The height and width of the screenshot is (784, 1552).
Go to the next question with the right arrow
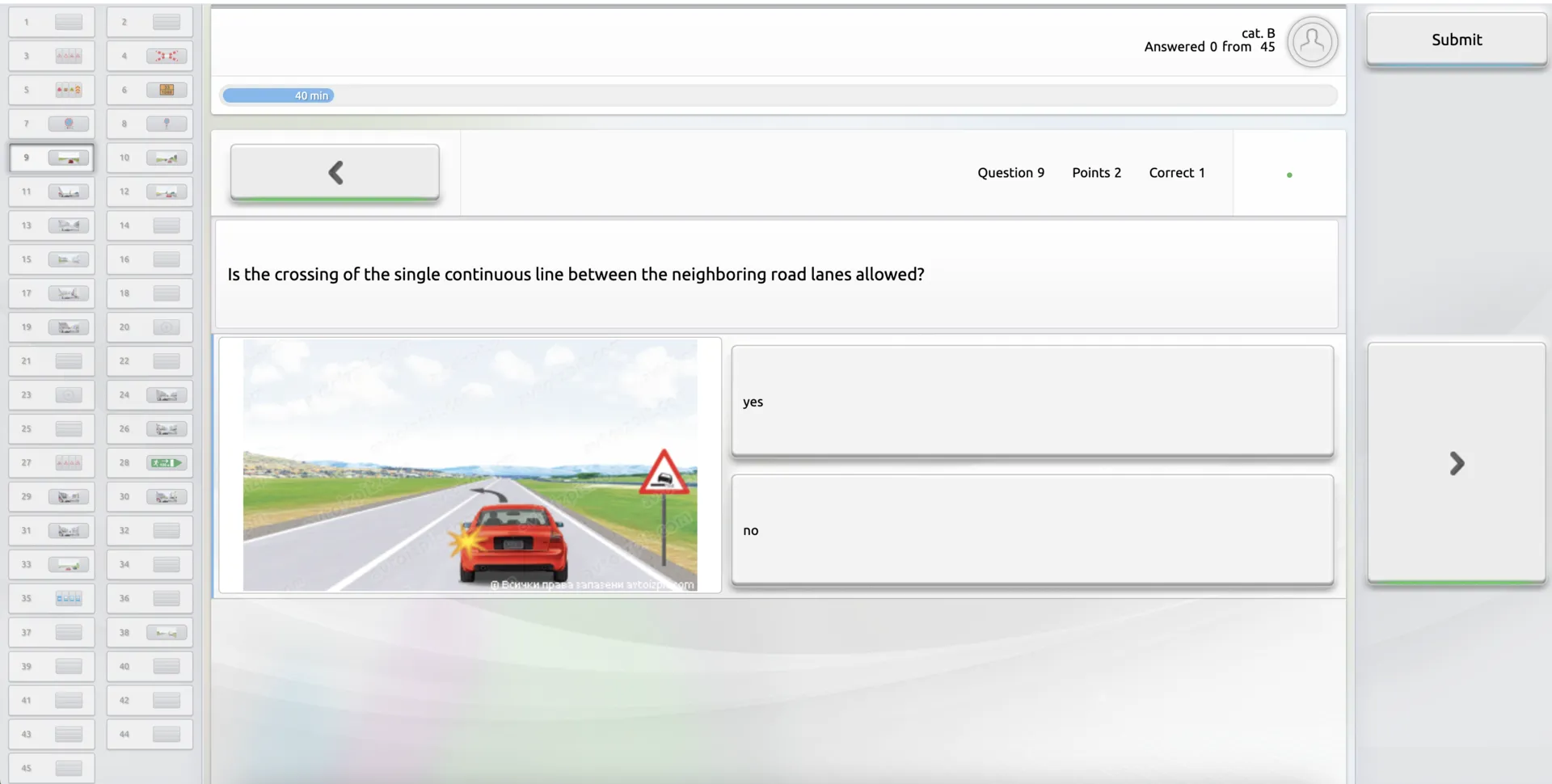[x=1456, y=463]
